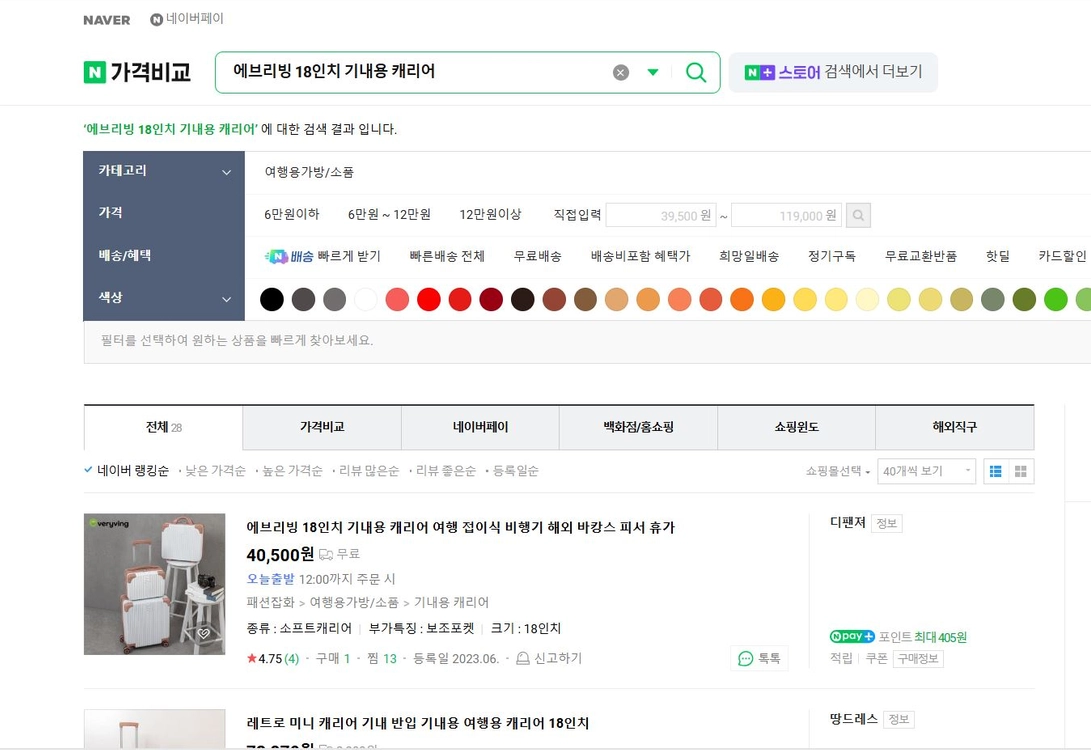
Task: Click the NAVER logo
Action: pos(106,20)
